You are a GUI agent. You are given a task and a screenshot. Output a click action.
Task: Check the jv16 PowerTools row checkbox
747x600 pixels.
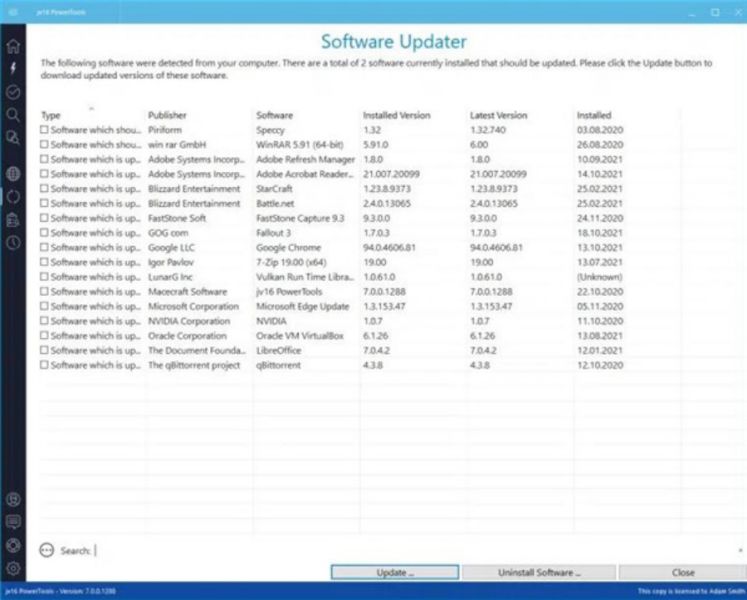(x=44, y=291)
